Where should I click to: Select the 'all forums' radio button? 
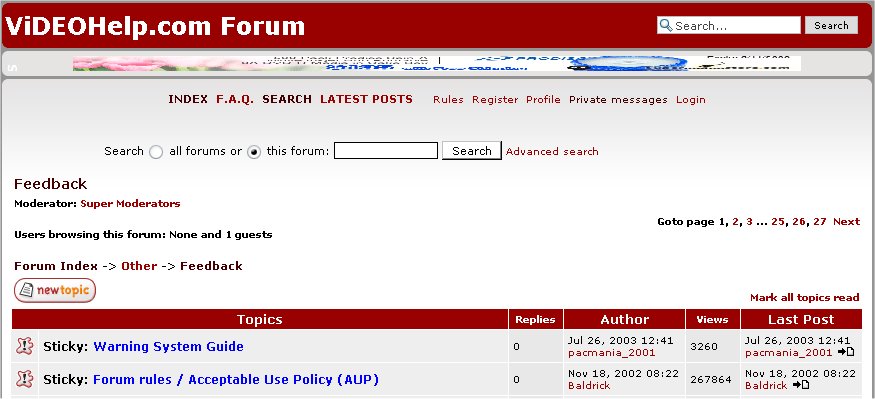point(156,152)
